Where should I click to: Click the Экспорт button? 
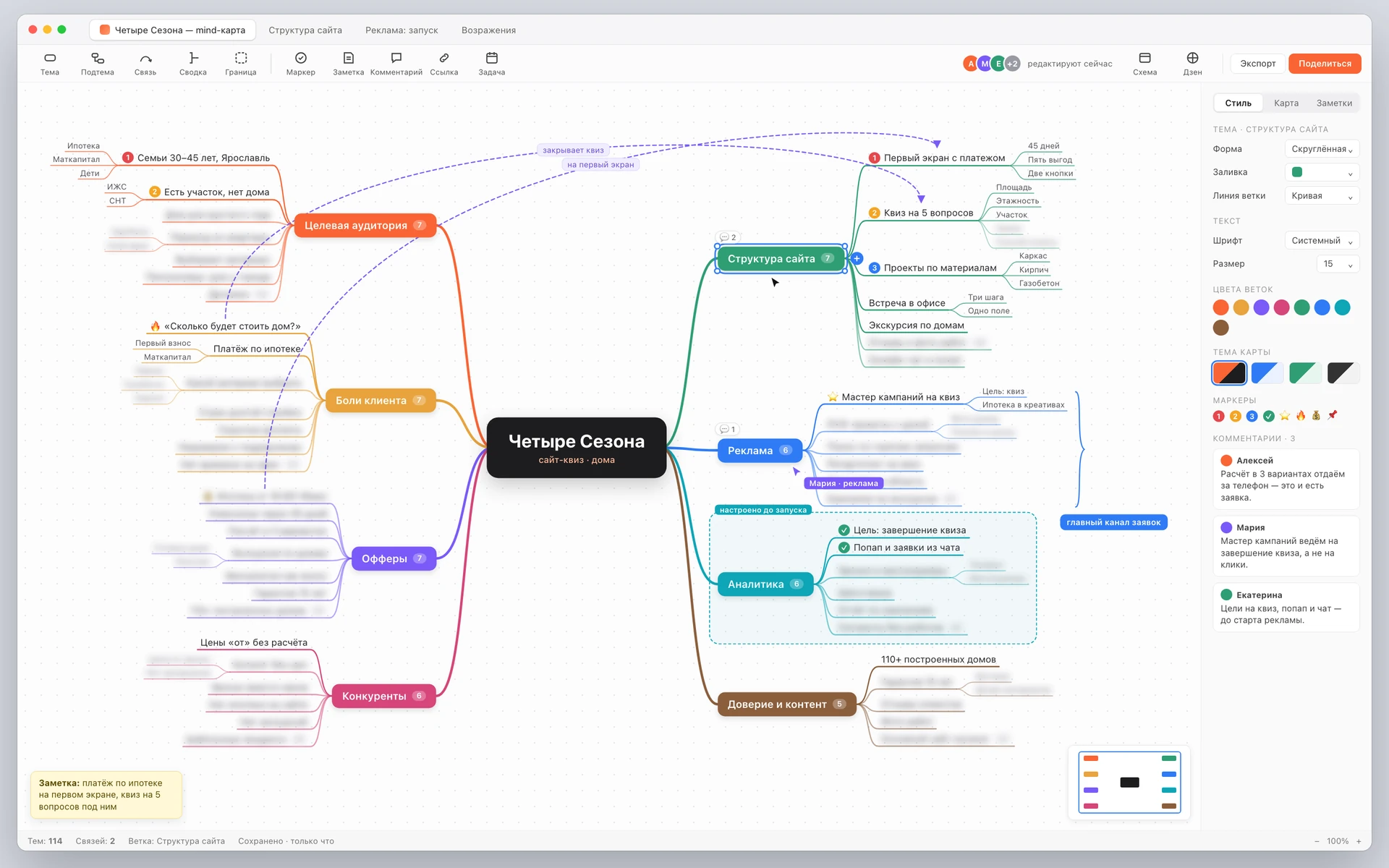[1258, 64]
